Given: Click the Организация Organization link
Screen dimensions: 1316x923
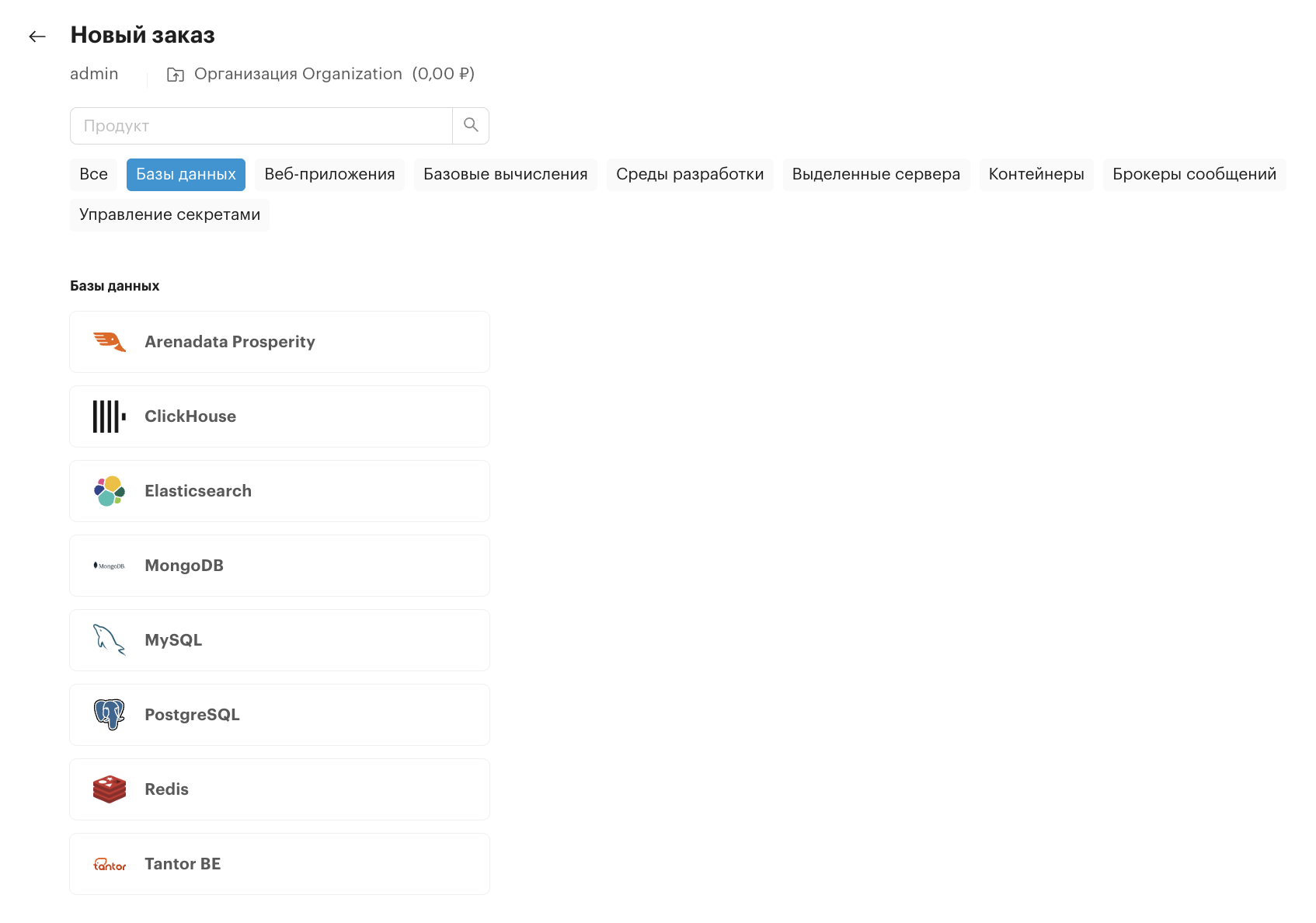Looking at the screenshot, I should coord(298,74).
